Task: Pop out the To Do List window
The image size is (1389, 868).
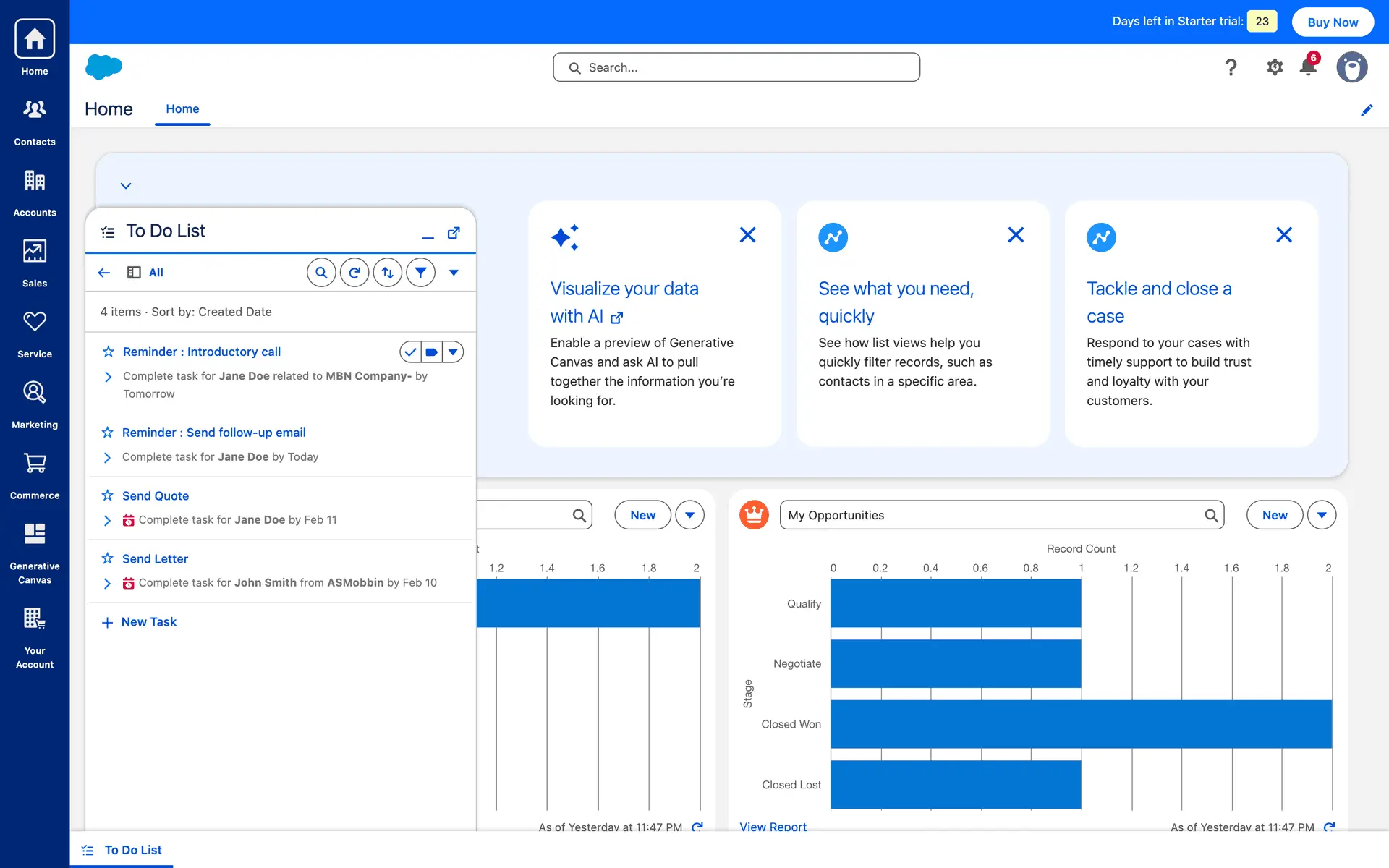Action: [454, 233]
